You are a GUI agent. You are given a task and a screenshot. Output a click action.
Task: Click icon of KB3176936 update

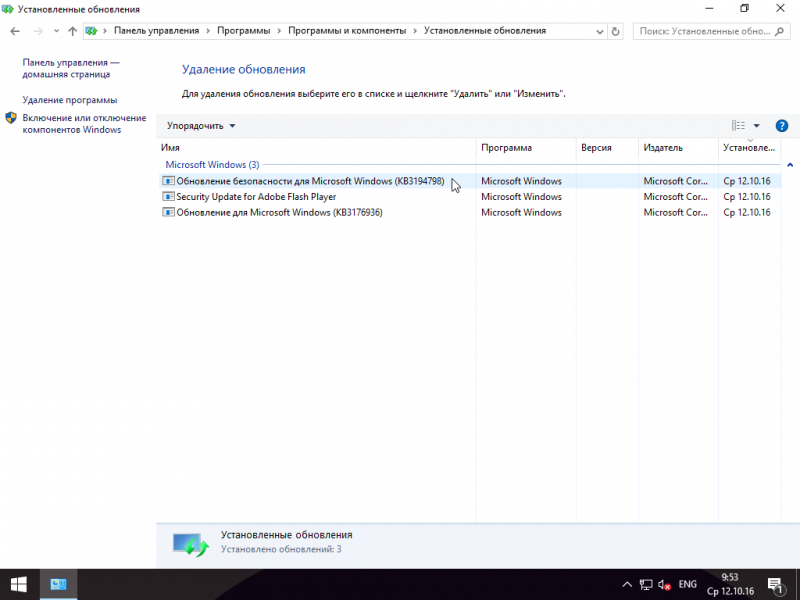click(168, 213)
